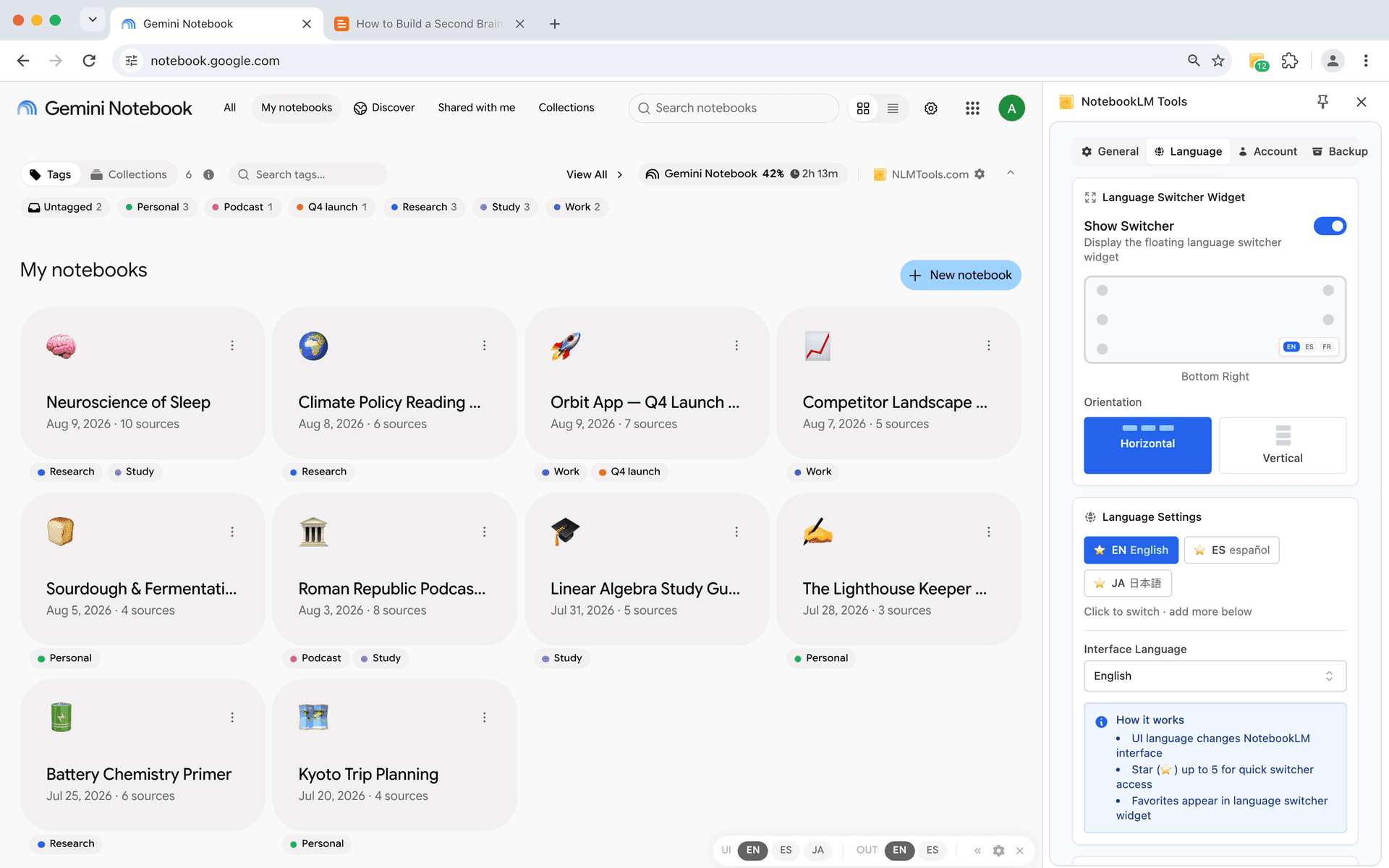Click the NotebookLM Tools extension icon in toolbar

coord(1257,61)
